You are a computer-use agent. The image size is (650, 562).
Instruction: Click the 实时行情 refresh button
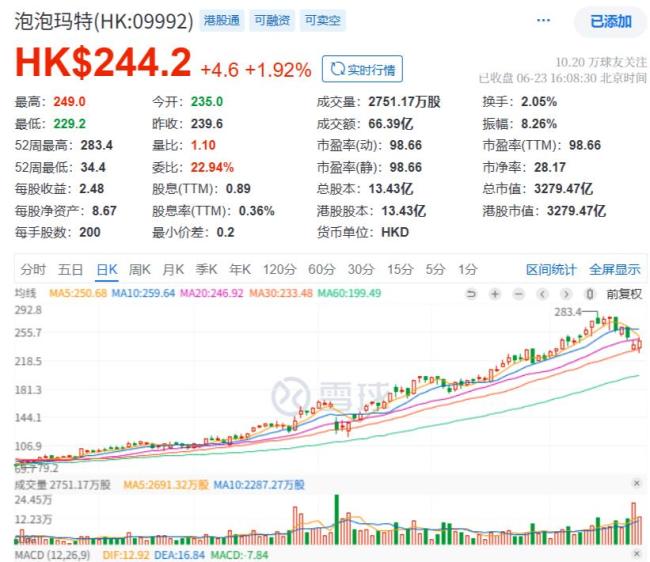tap(362, 69)
